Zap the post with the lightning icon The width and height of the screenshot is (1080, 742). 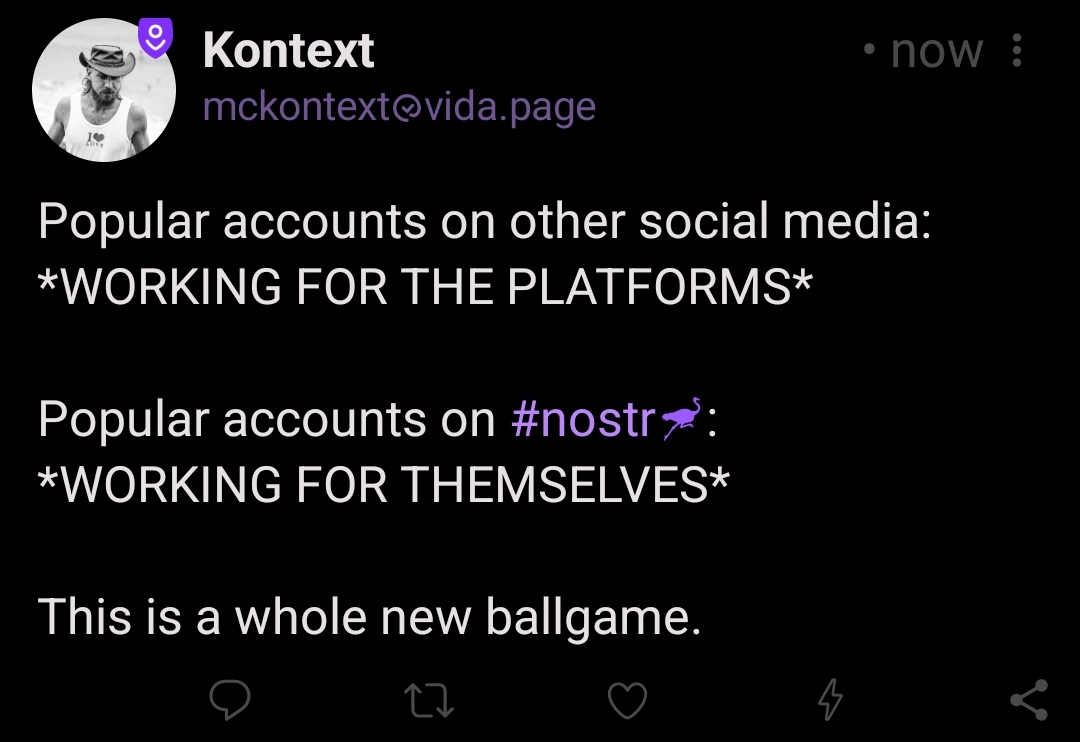829,700
